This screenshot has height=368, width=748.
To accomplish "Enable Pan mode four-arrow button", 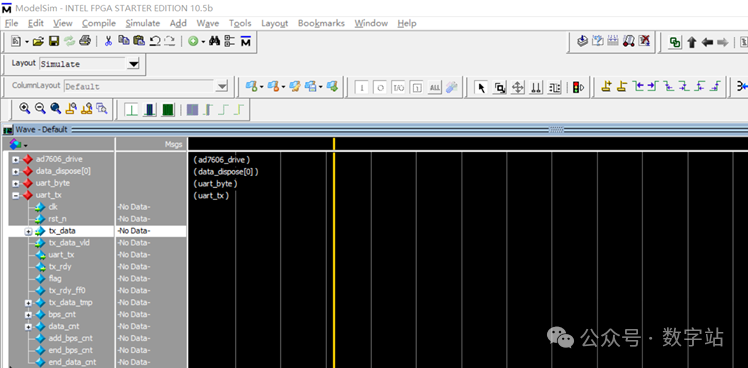I will coord(518,87).
